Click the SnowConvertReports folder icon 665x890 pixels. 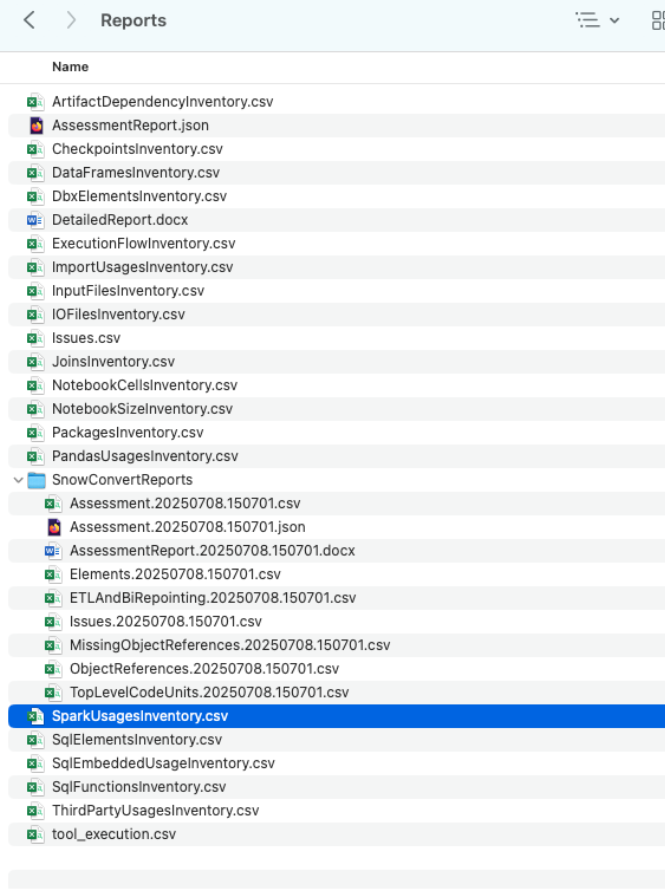36,480
